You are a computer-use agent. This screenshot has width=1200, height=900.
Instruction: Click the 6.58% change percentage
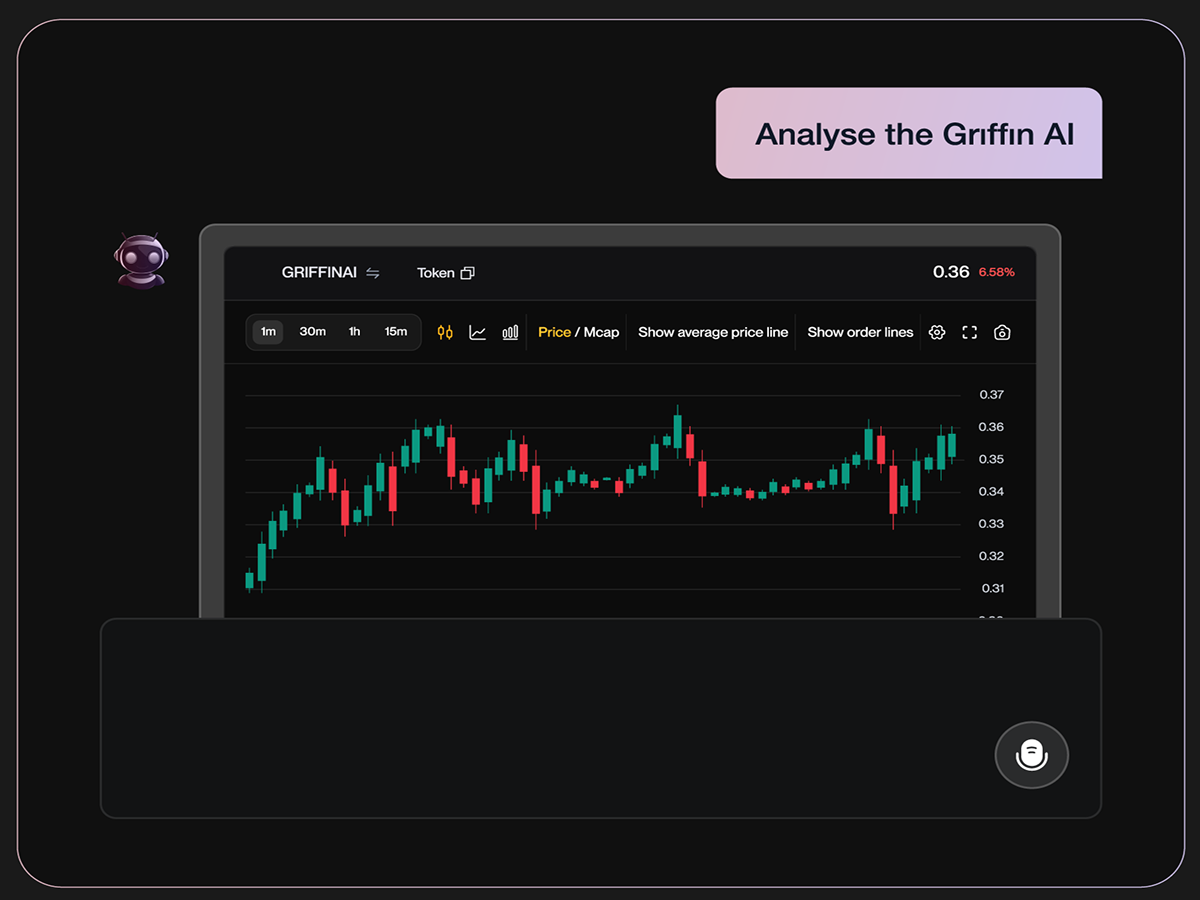(996, 272)
